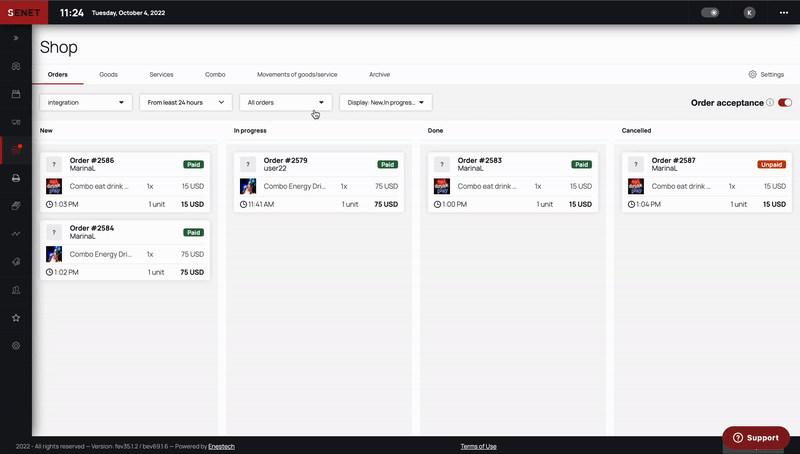
Task: Click the Energy Drink thumbnail in Order #2579
Action: click(248, 186)
